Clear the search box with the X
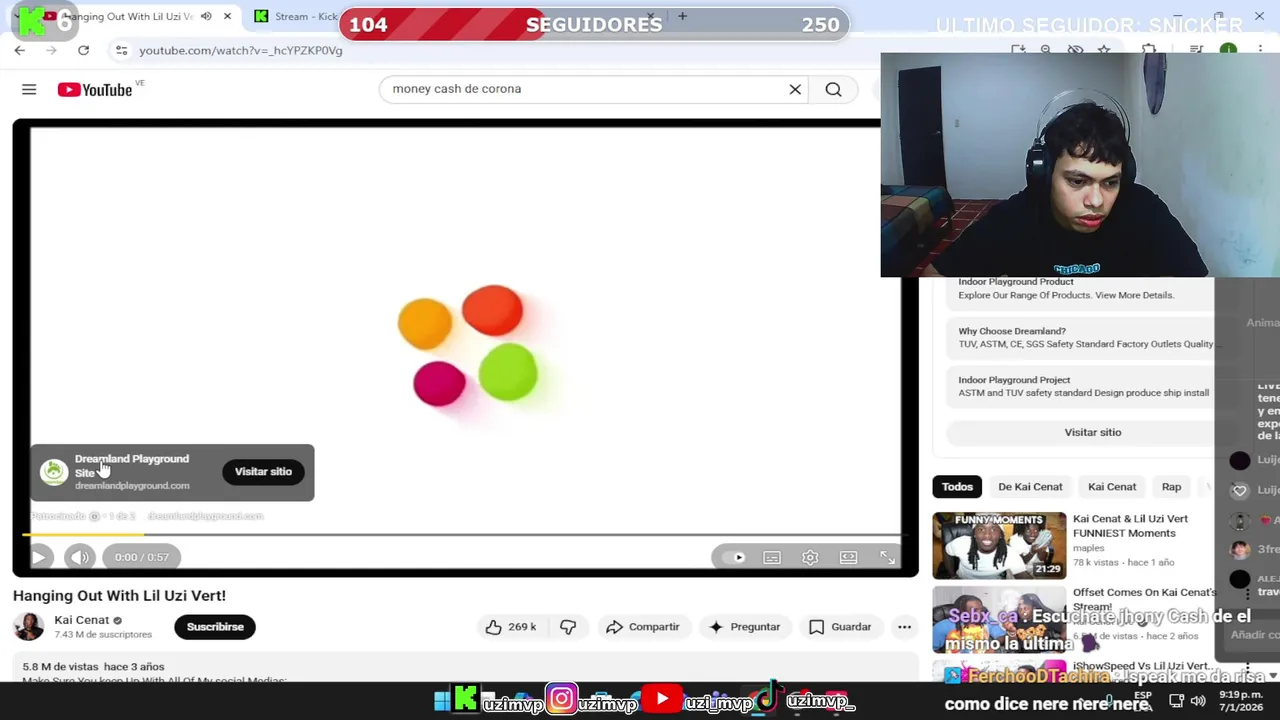The height and width of the screenshot is (720, 1280). click(x=795, y=89)
